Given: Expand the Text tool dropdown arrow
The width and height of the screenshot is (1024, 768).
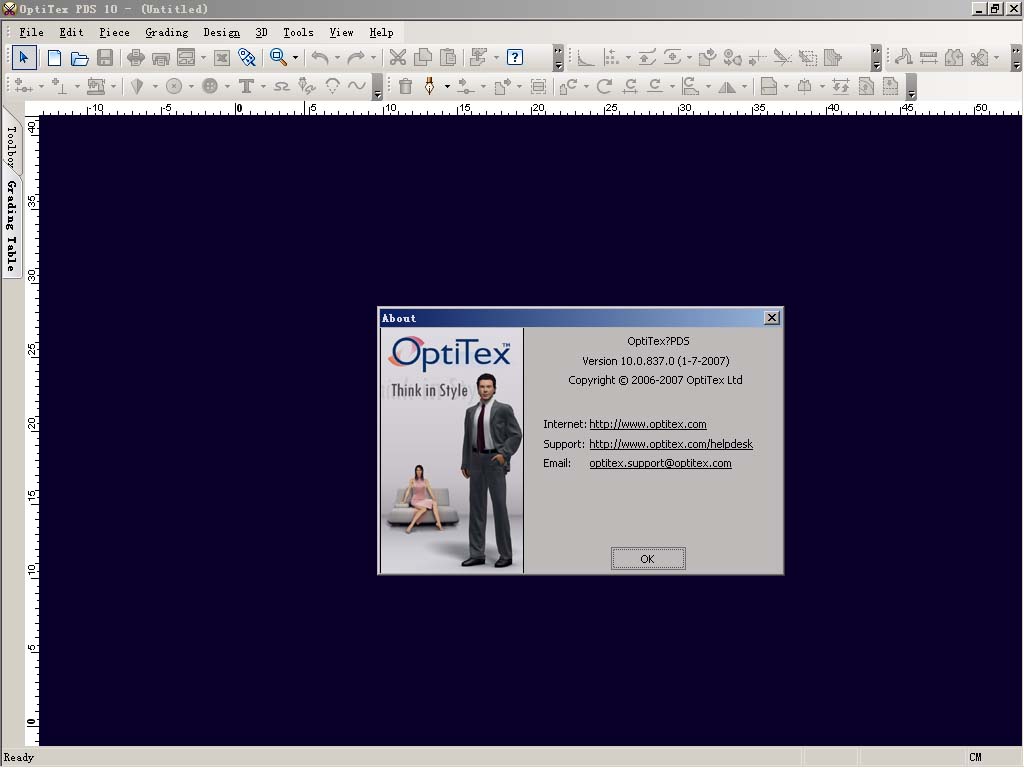Looking at the screenshot, I should 263,87.
